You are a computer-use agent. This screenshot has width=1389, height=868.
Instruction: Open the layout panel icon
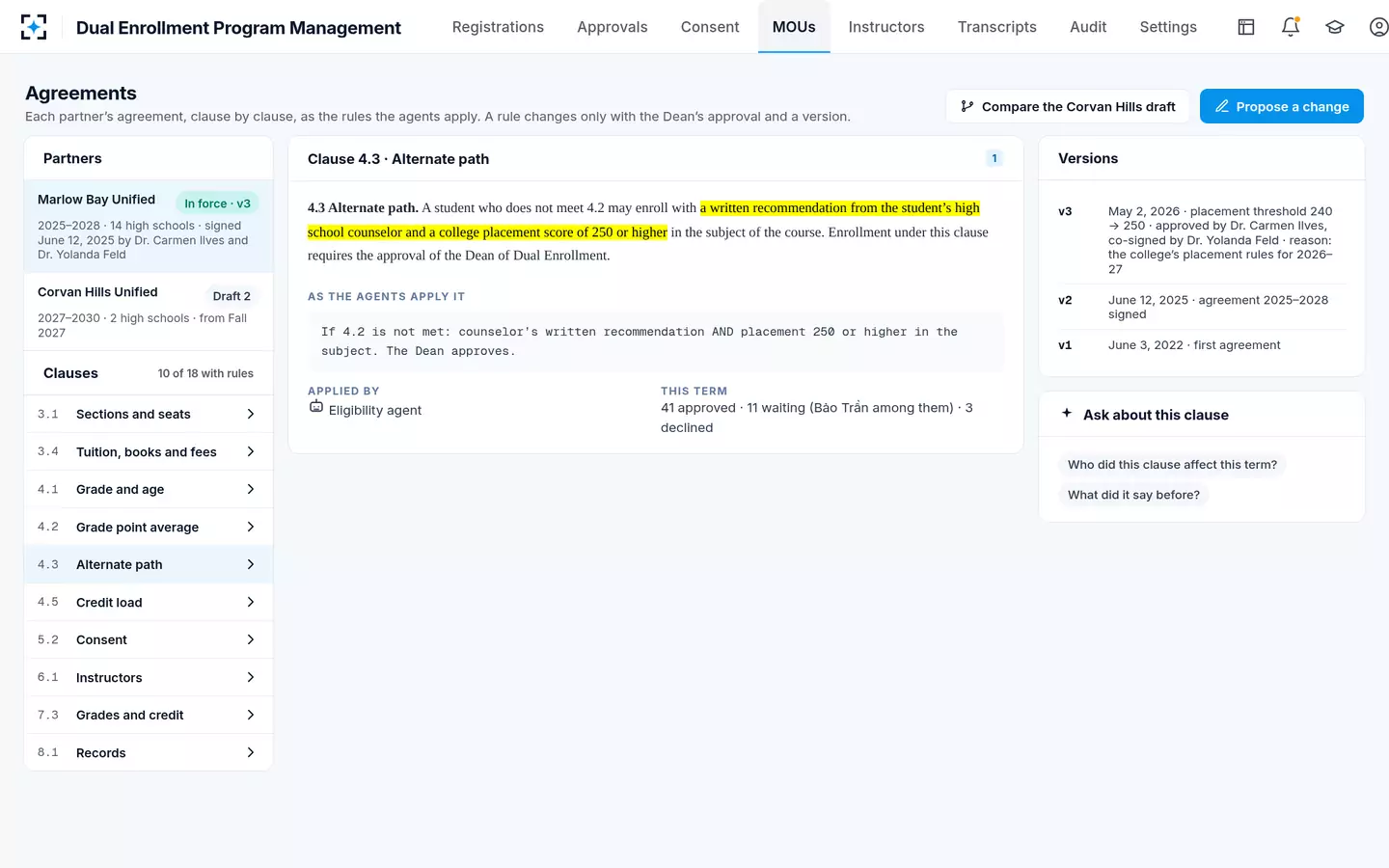1246,27
